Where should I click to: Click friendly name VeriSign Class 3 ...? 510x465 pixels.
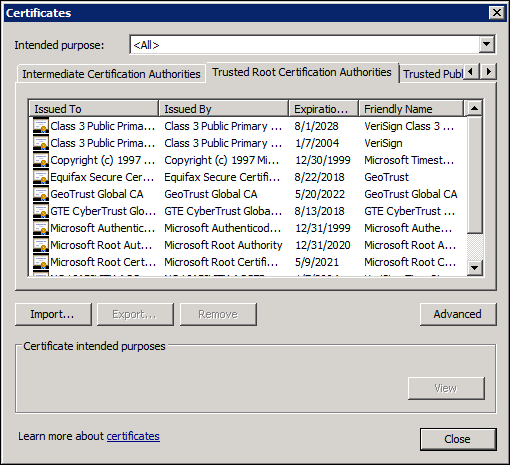[x=409, y=126]
